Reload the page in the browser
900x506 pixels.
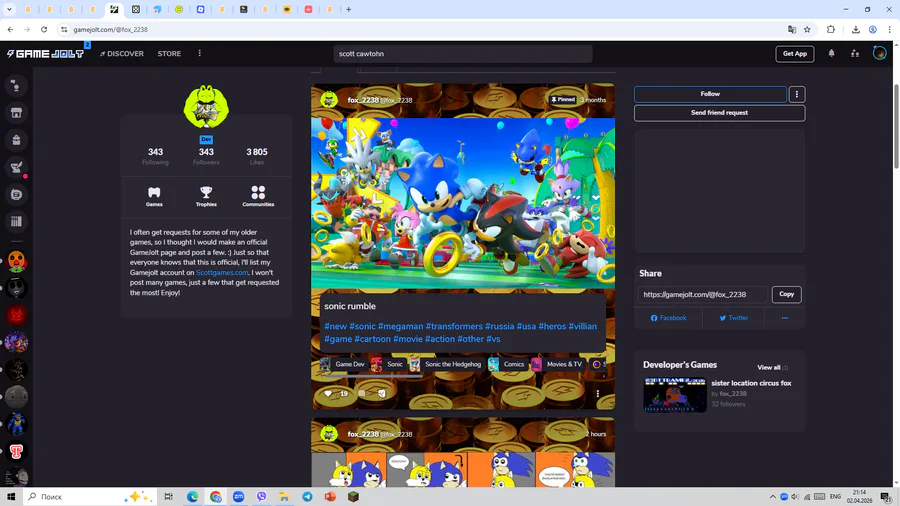coord(44,29)
